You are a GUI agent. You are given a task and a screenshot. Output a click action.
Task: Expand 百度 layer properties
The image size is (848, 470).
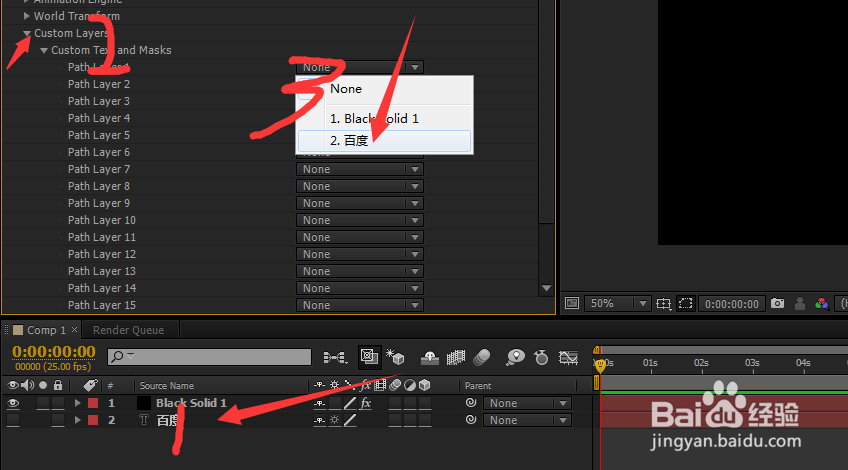(x=77, y=420)
